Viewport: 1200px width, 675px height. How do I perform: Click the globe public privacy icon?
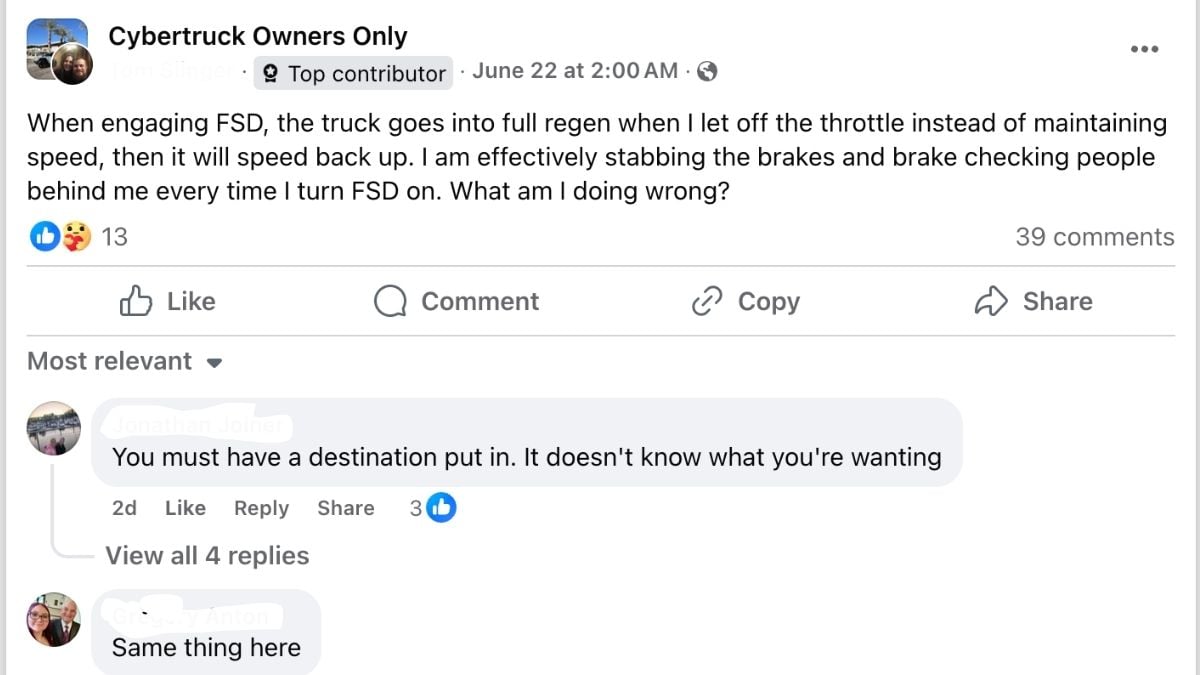tap(707, 71)
